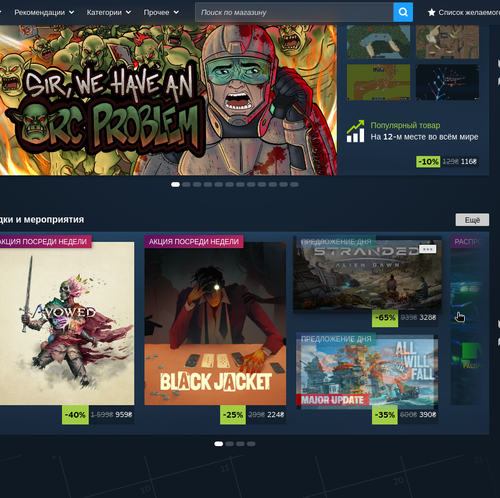500x498 pixels.
Task: Select the last featured carousel dot
Action: point(294,184)
